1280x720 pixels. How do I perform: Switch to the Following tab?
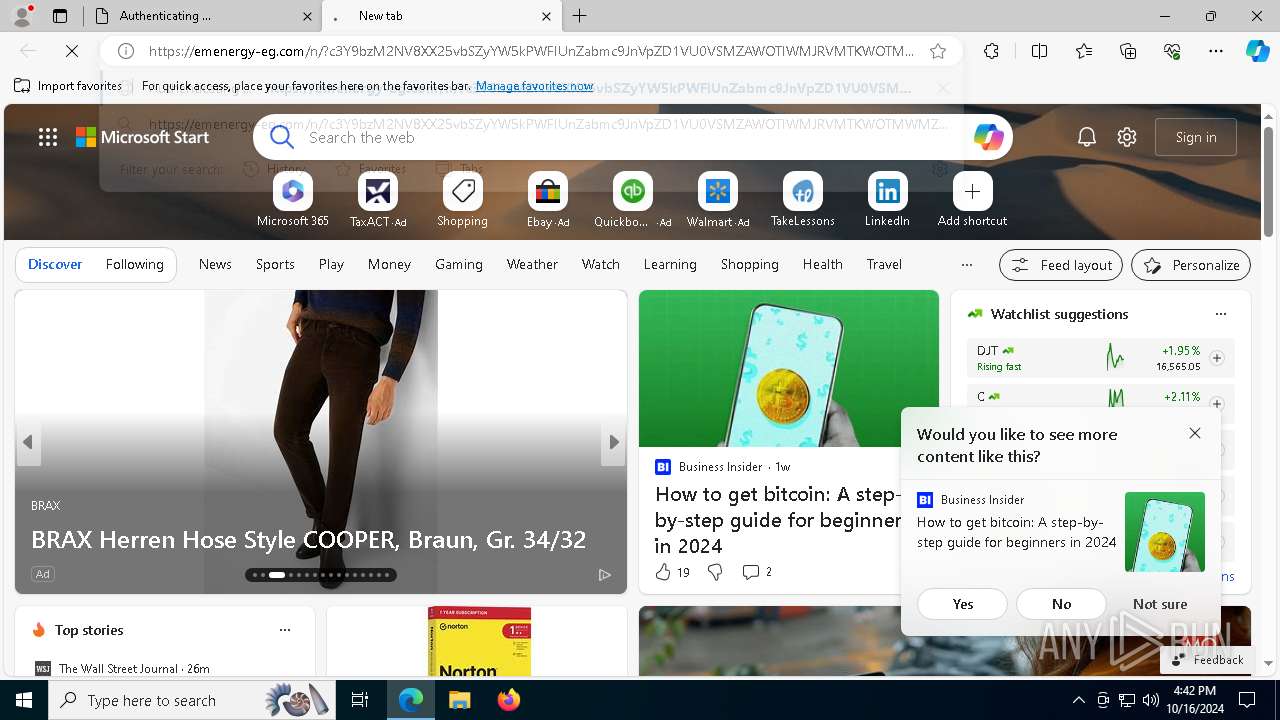pos(134,264)
